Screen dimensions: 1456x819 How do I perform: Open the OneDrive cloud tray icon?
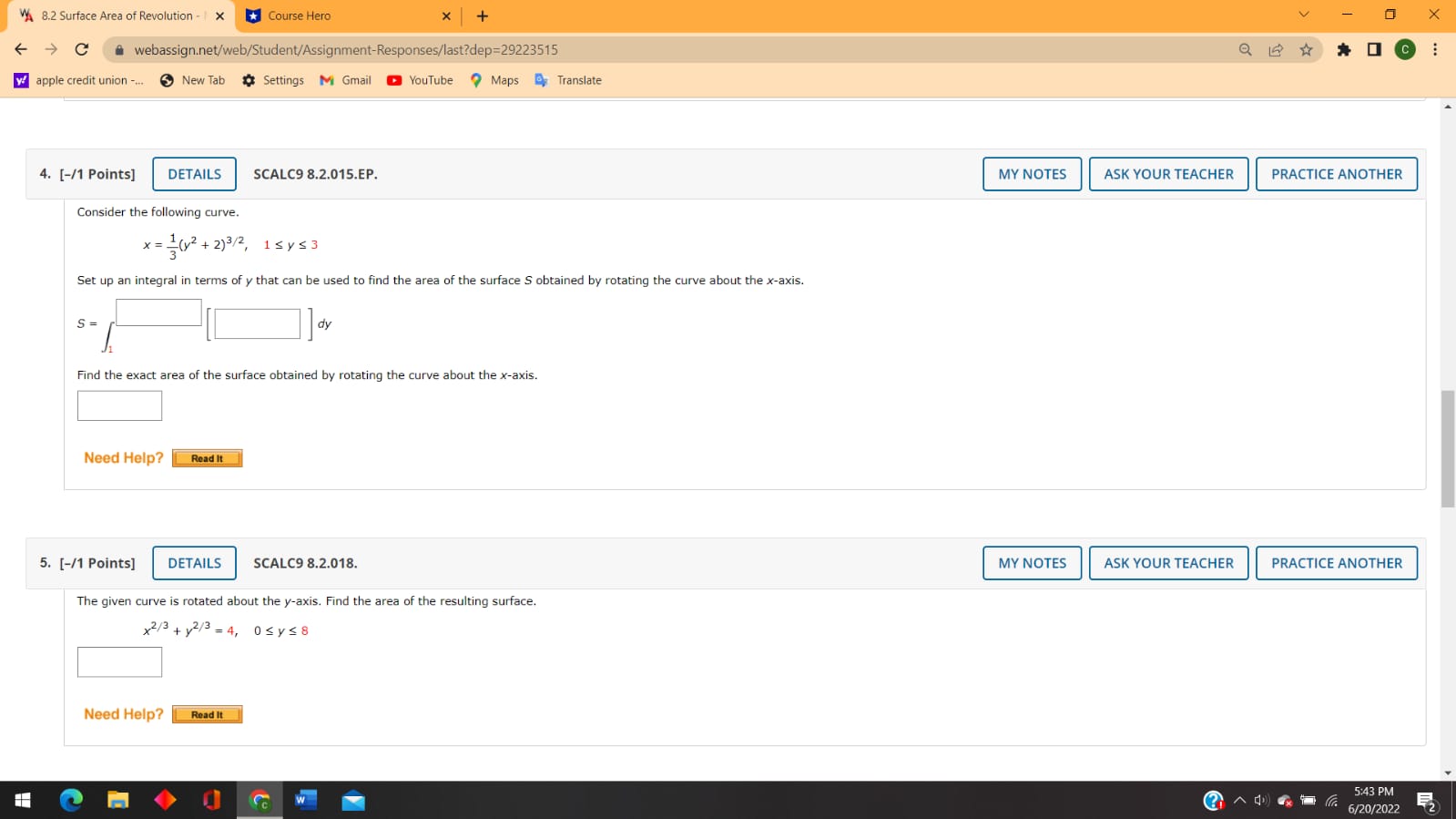pyautogui.click(x=1285, y=801)
